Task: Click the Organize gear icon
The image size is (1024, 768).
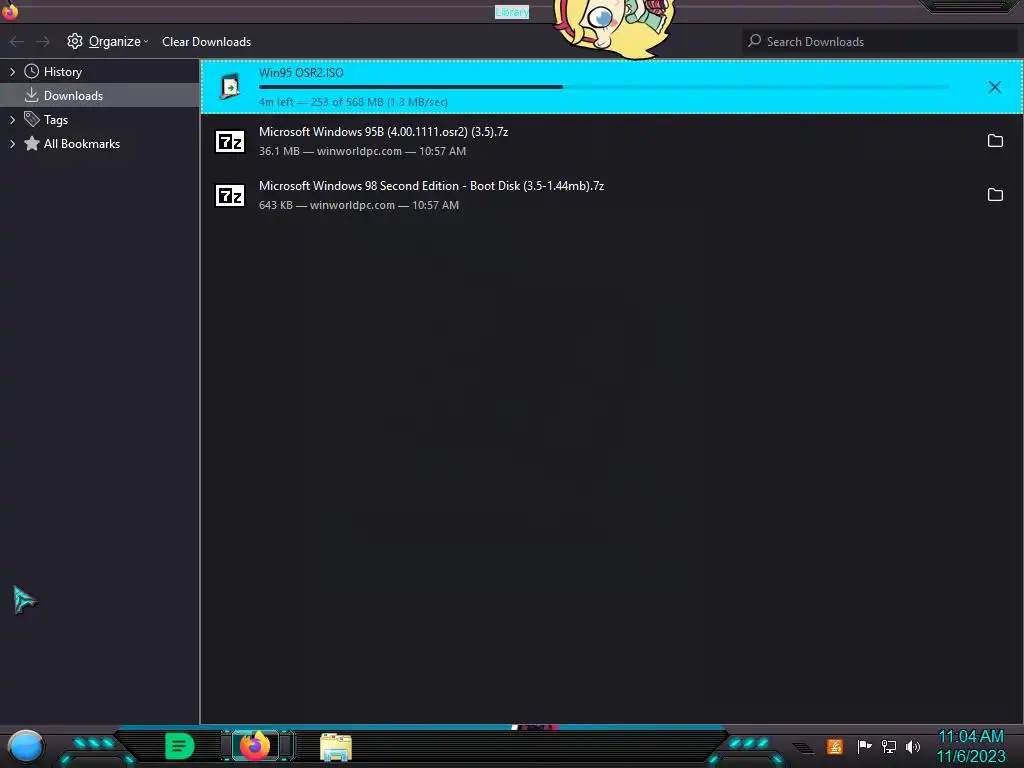Action: (x=74, y=41)
